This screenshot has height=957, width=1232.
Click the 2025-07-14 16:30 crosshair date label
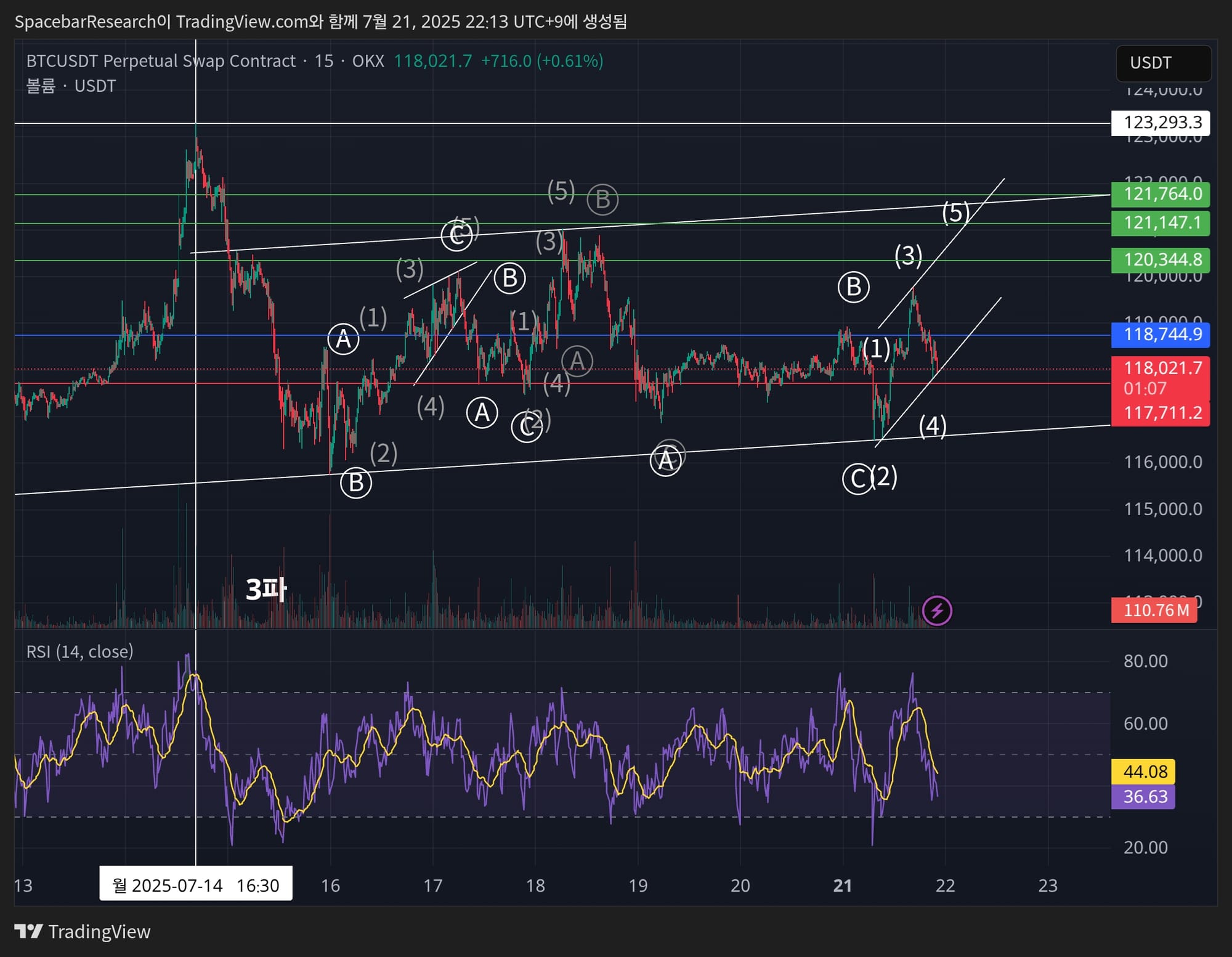196,885
